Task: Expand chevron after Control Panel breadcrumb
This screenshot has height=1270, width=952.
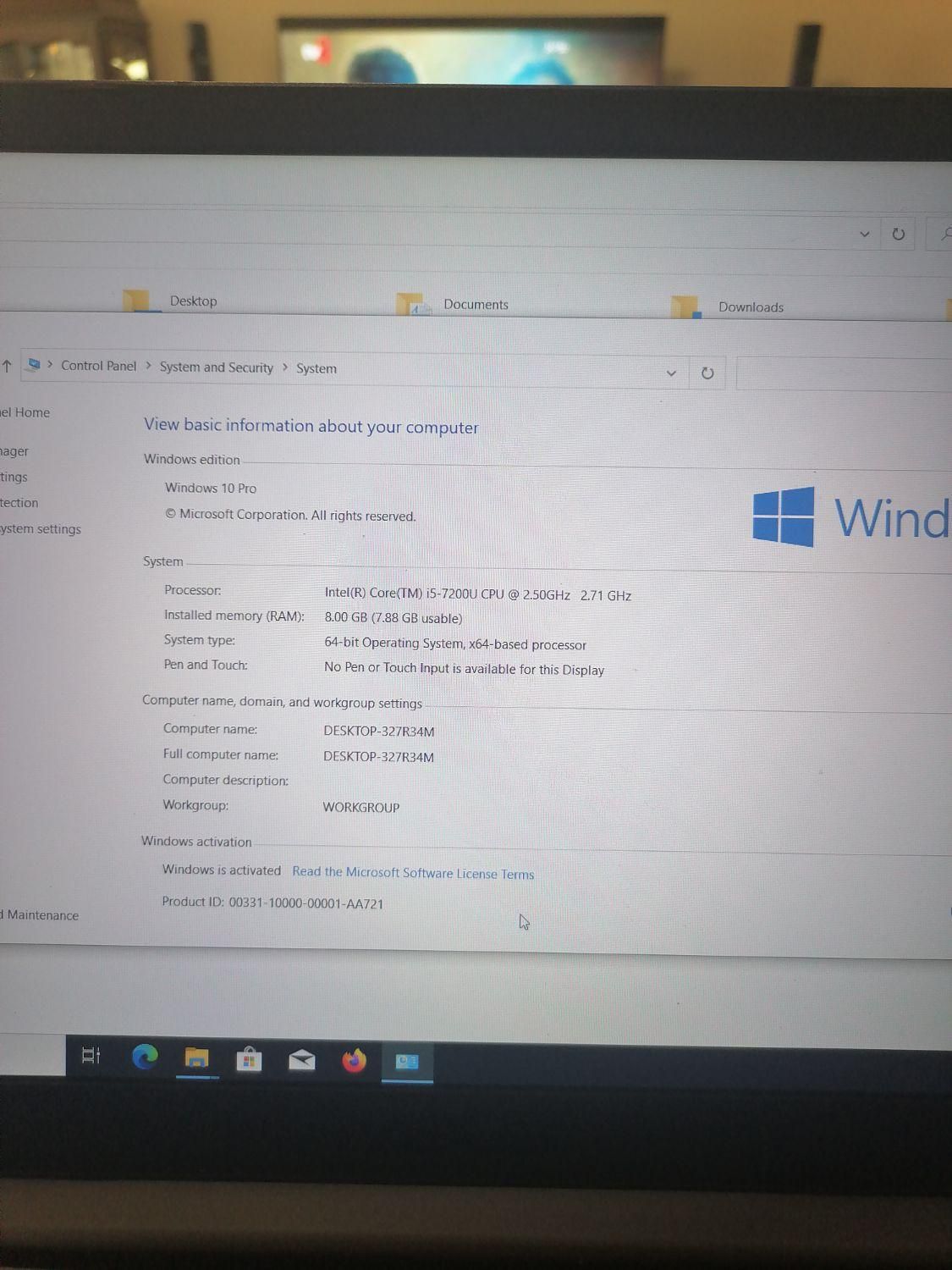Action: click(x=148, y=366)
